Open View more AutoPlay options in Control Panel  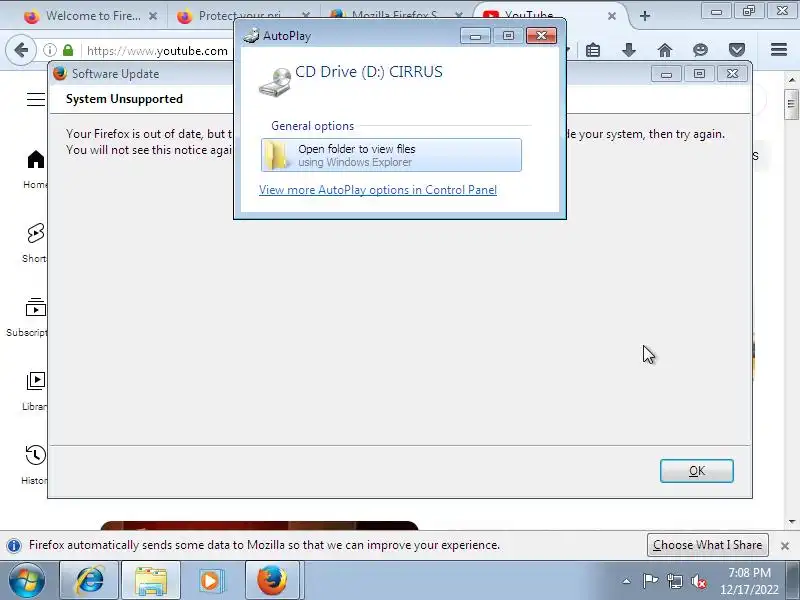[378, 190]
